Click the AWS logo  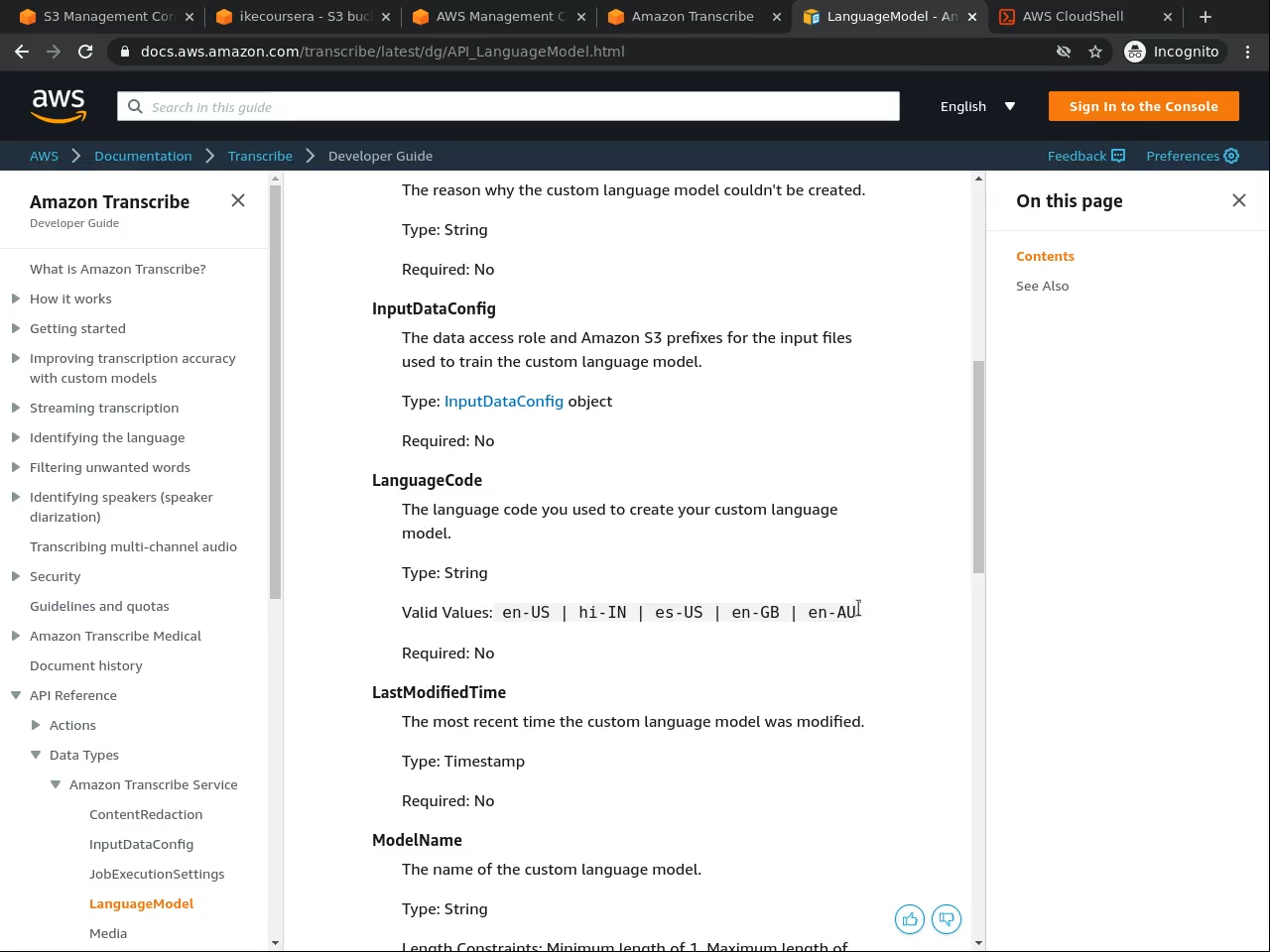coord(59,106)
